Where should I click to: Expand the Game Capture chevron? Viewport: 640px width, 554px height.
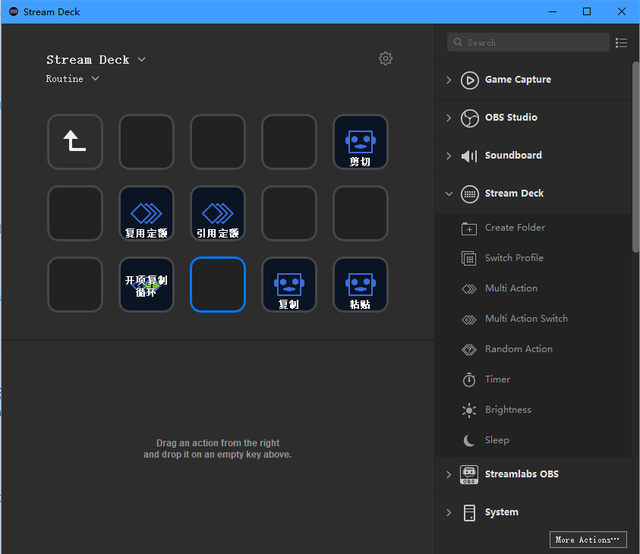tap(449, 80)
